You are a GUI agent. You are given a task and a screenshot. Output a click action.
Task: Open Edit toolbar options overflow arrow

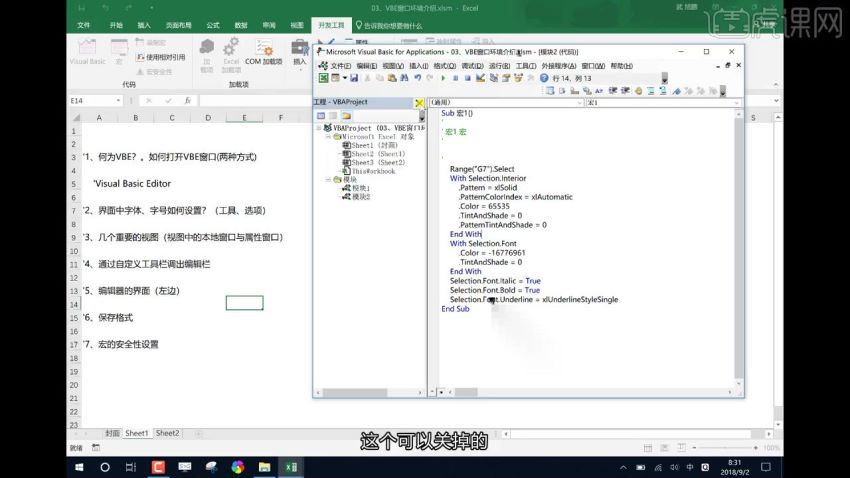click(723, 92)
